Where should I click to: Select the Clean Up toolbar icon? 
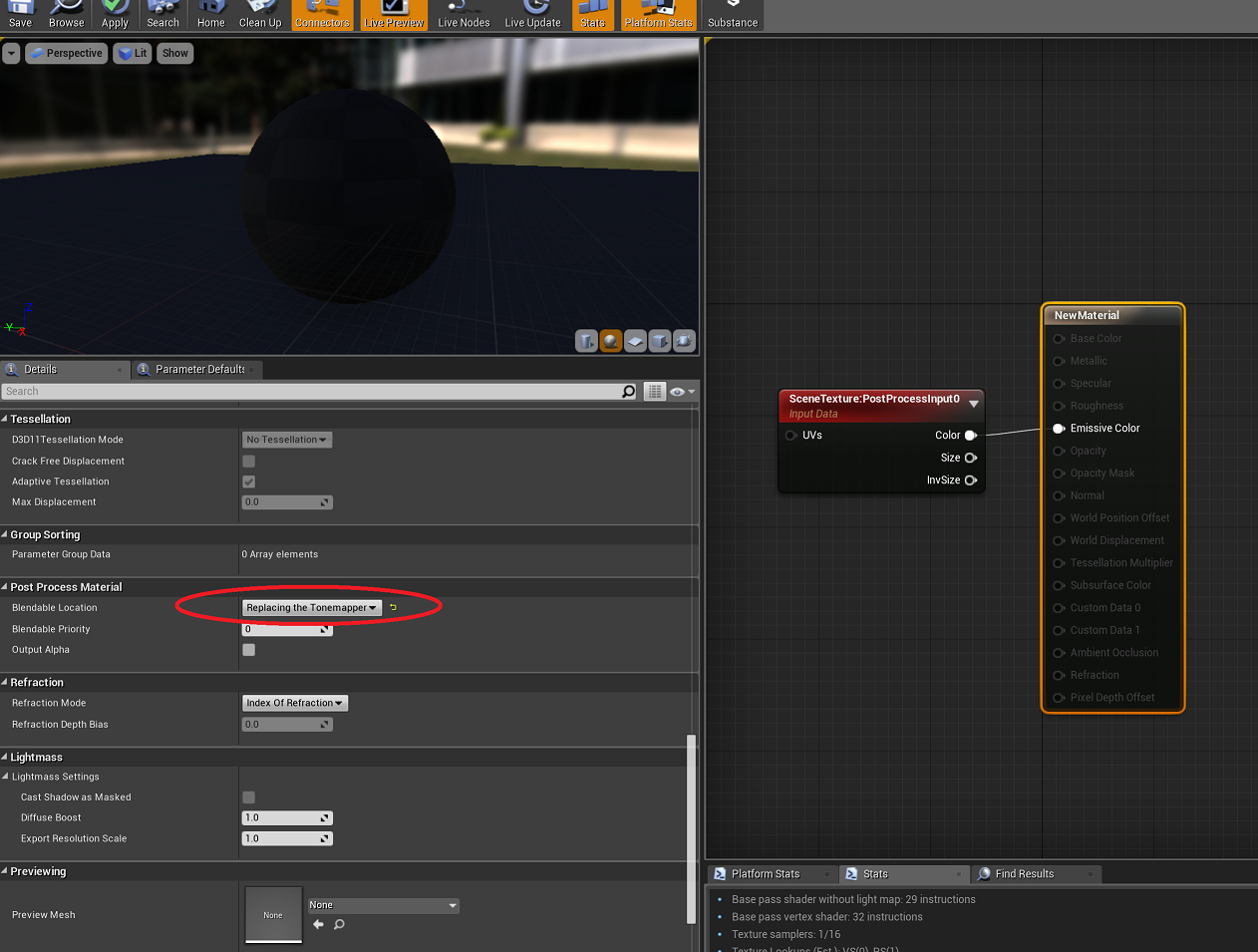(260, 13)
